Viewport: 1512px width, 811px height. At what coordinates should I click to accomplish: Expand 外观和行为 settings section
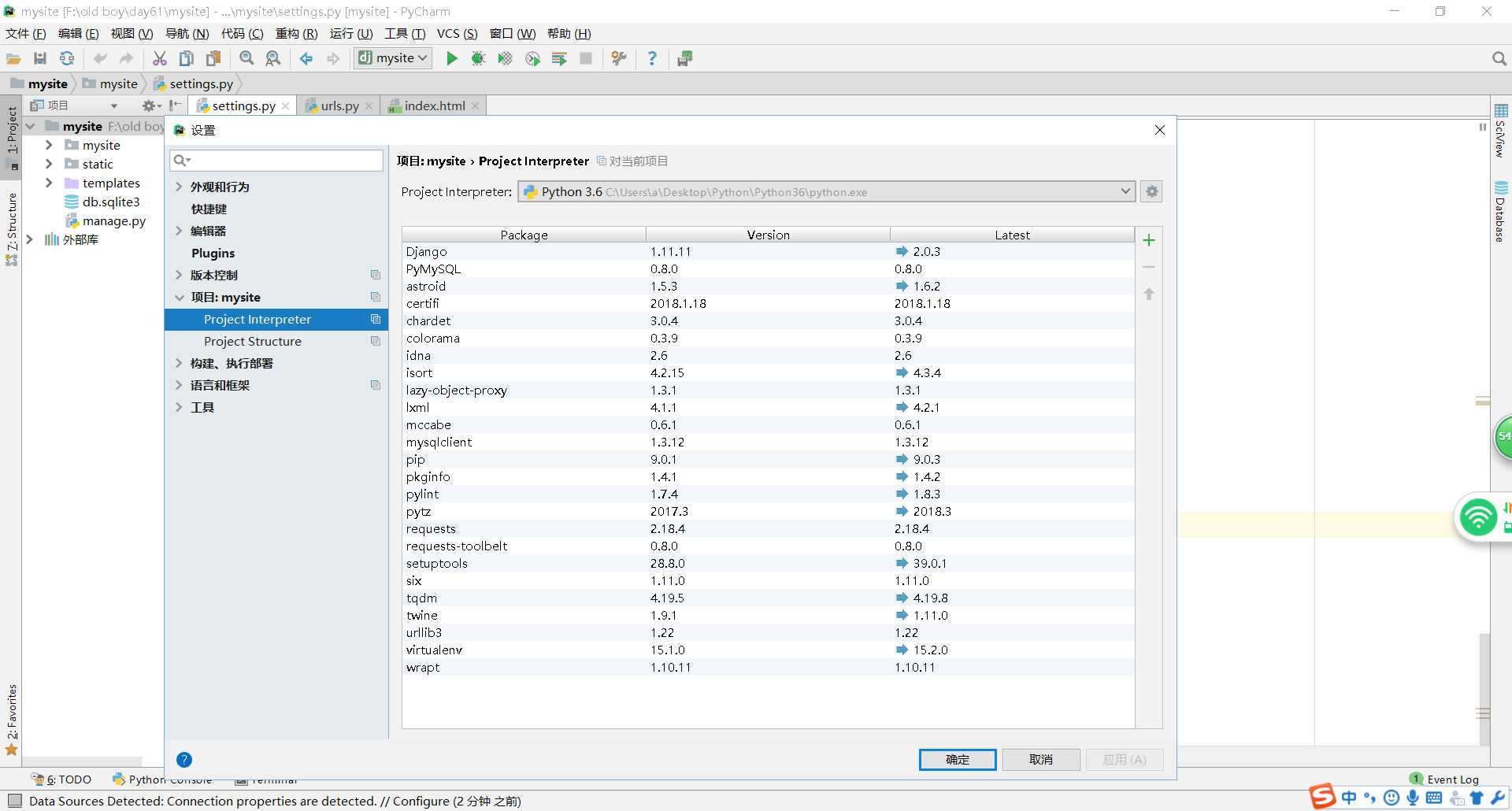[179, 187]
